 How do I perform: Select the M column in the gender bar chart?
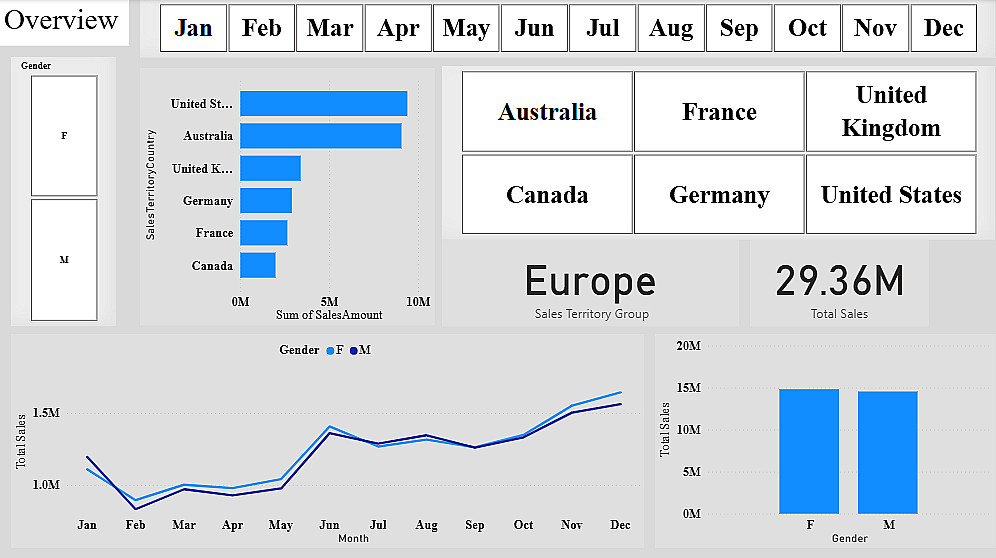(x=887, y=453)
